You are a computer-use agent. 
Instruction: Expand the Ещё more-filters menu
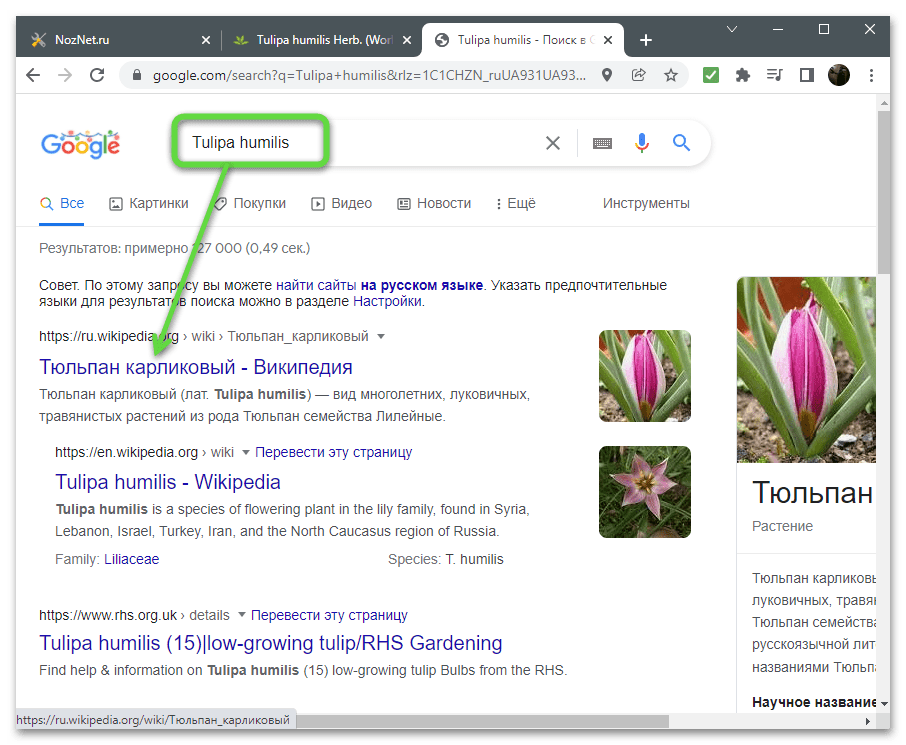click(515, 203)
